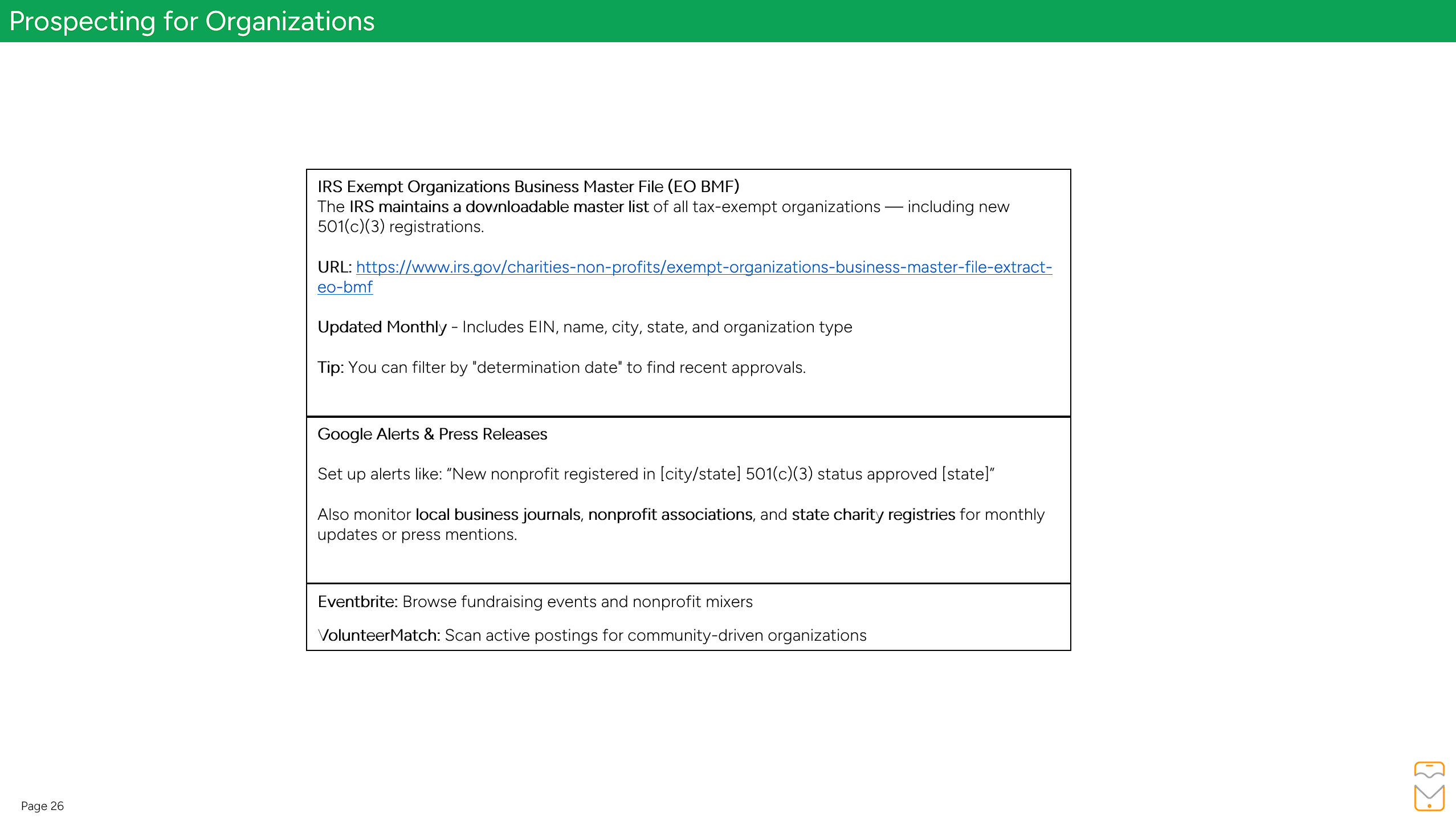Image resolution: width=1456 pixels, height=818 pixels.
Task: Click 'nonprofit associations' bold phrase
Action: pos(670,514)
